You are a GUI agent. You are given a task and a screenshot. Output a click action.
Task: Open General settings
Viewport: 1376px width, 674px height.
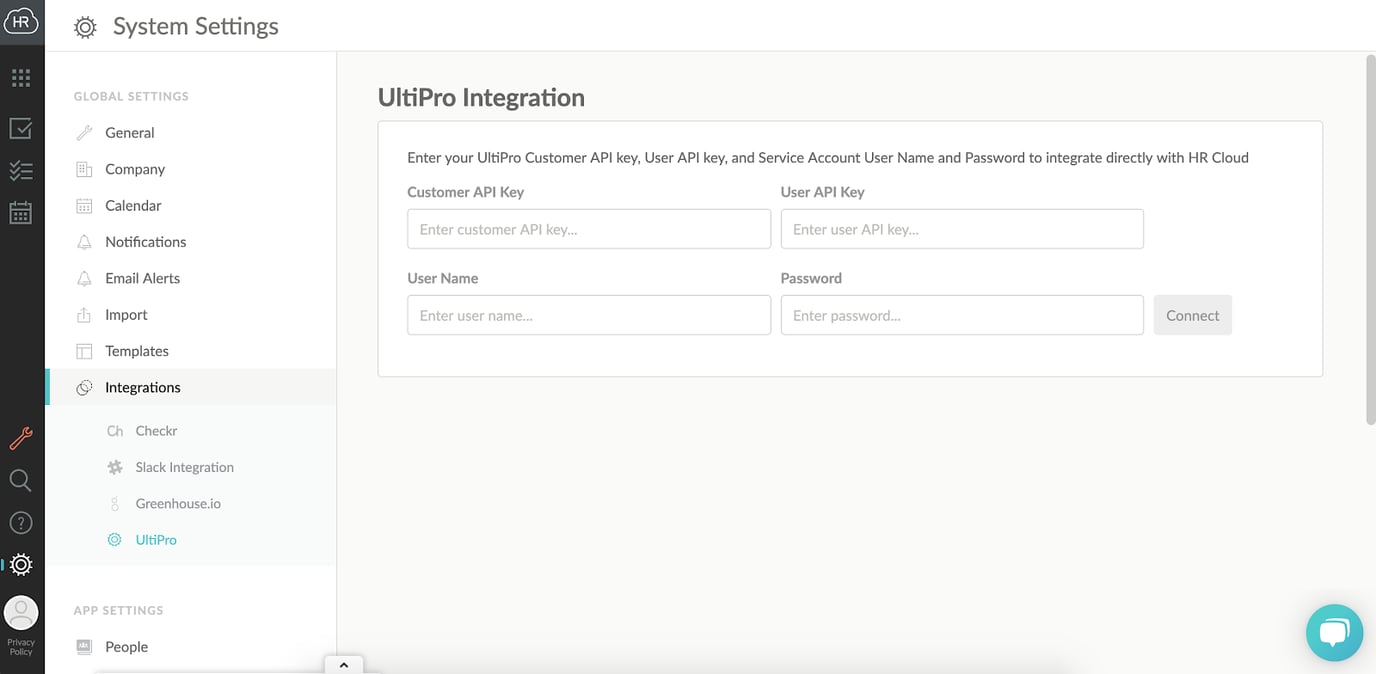[x=129, y=132]
